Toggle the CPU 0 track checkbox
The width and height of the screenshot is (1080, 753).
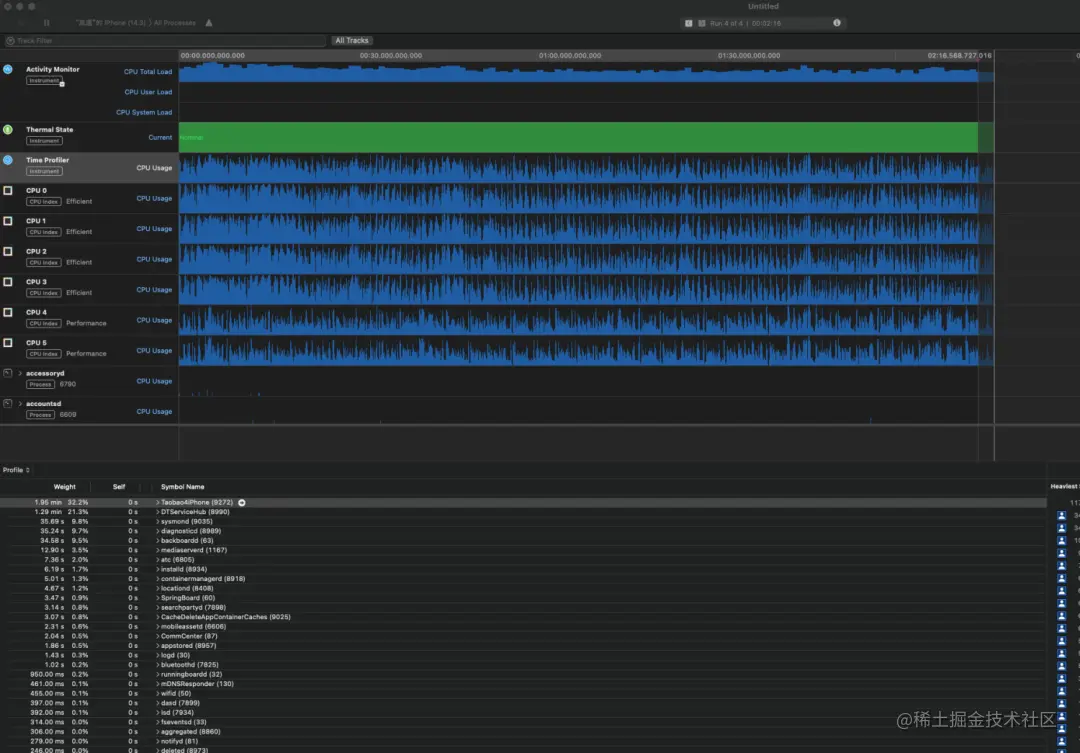8,191
